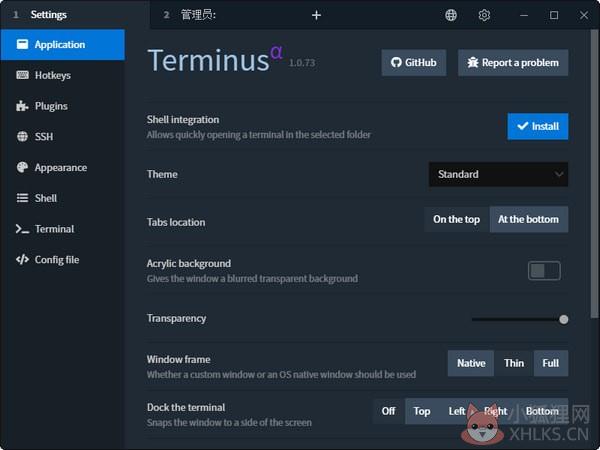Click the GitHub button
The image size is (600, 450).
pos(414,62)
